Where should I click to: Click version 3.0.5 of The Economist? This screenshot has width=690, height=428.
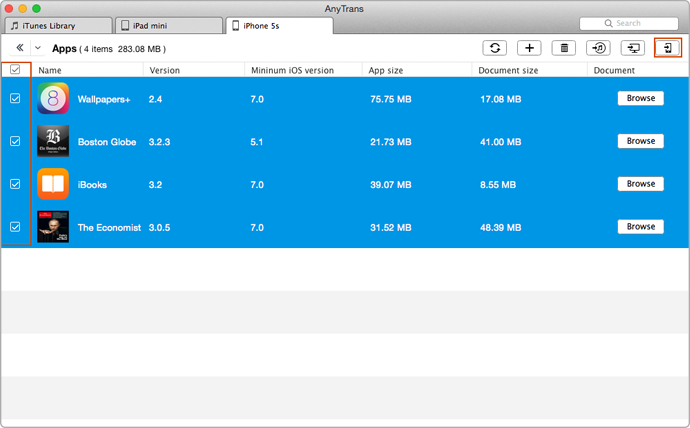159,227
